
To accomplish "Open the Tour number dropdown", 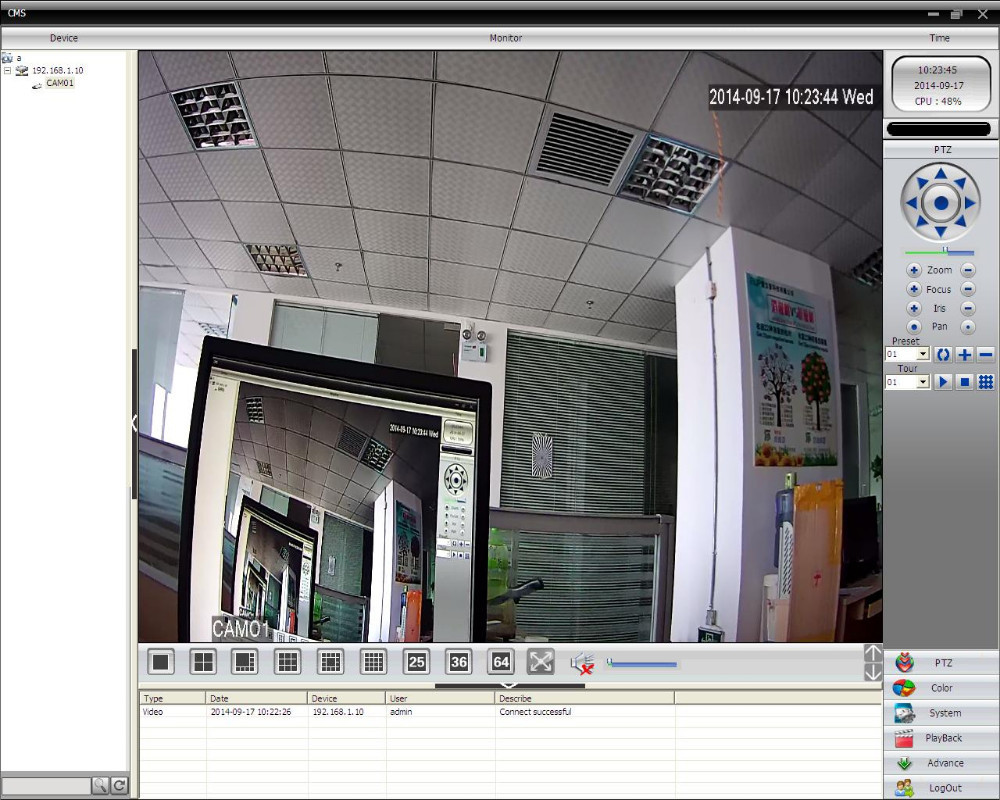I will (x=923, y=382).
